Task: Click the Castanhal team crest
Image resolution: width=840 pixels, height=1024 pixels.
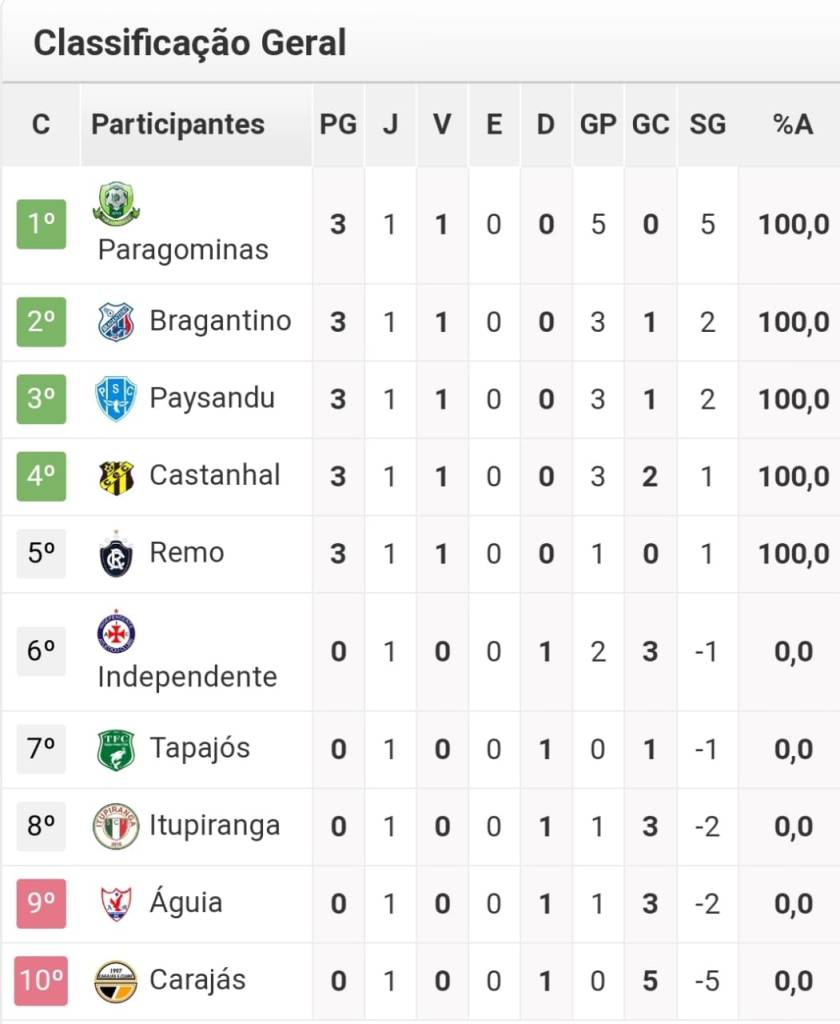Action: pos(116,476)
